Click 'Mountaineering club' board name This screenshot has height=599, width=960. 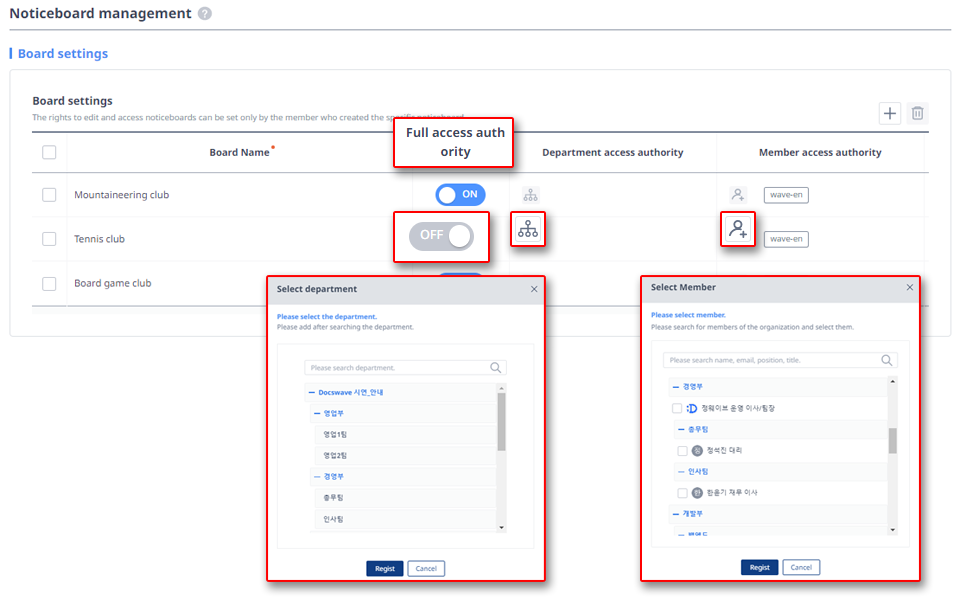pyautogui.click(x=121, y=195)
